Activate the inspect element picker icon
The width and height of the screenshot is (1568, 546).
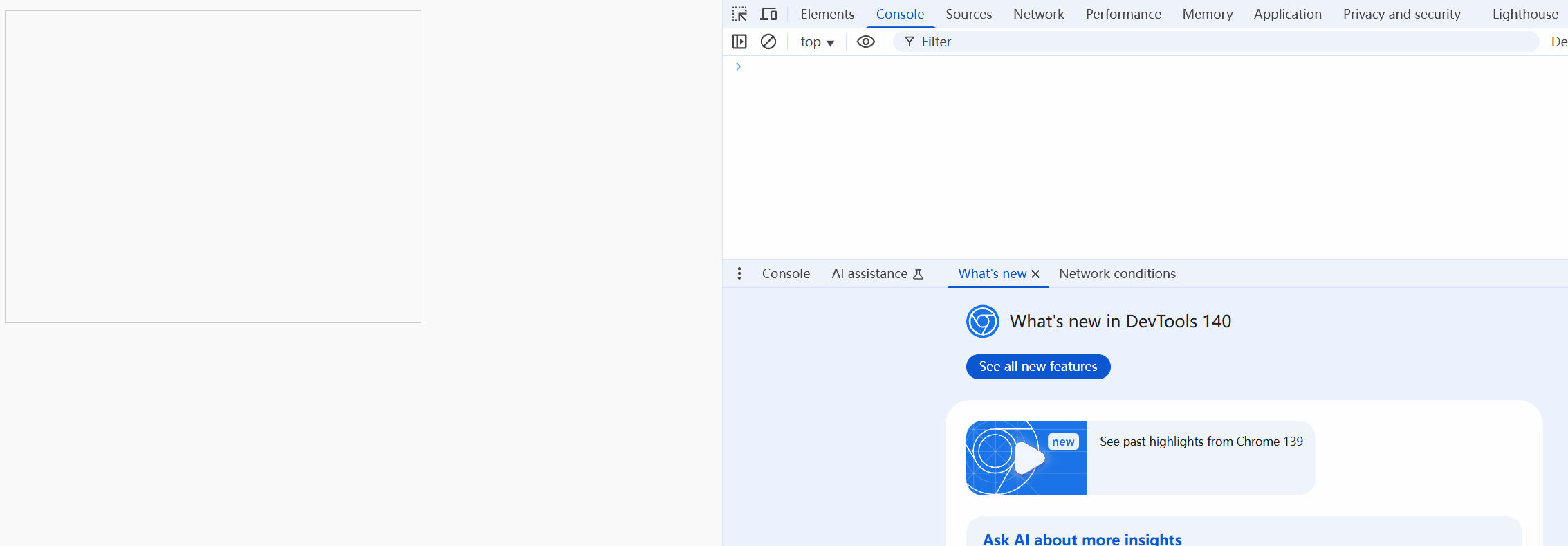[739, 14]
